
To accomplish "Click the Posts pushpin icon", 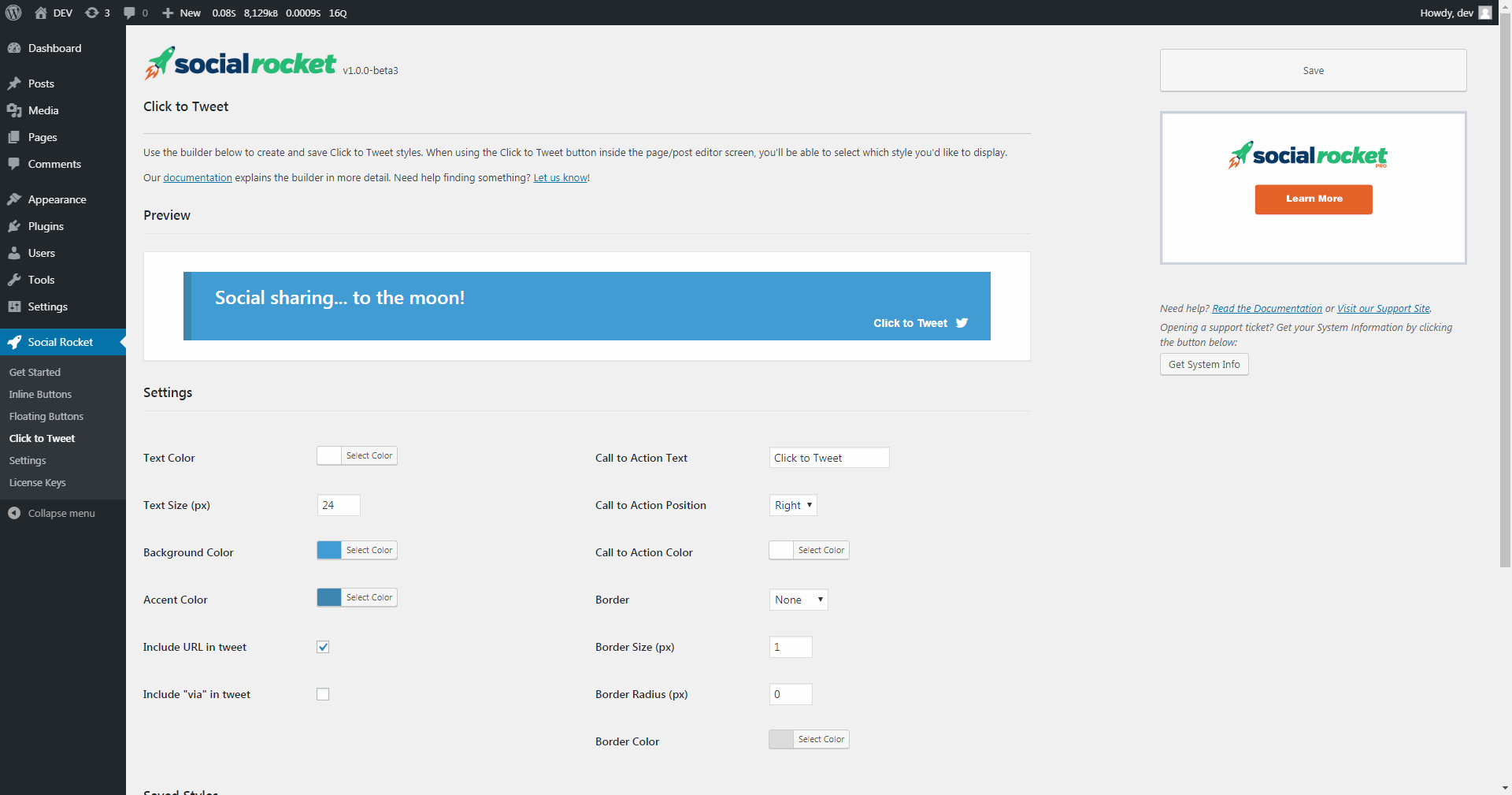I will point(14,84).
